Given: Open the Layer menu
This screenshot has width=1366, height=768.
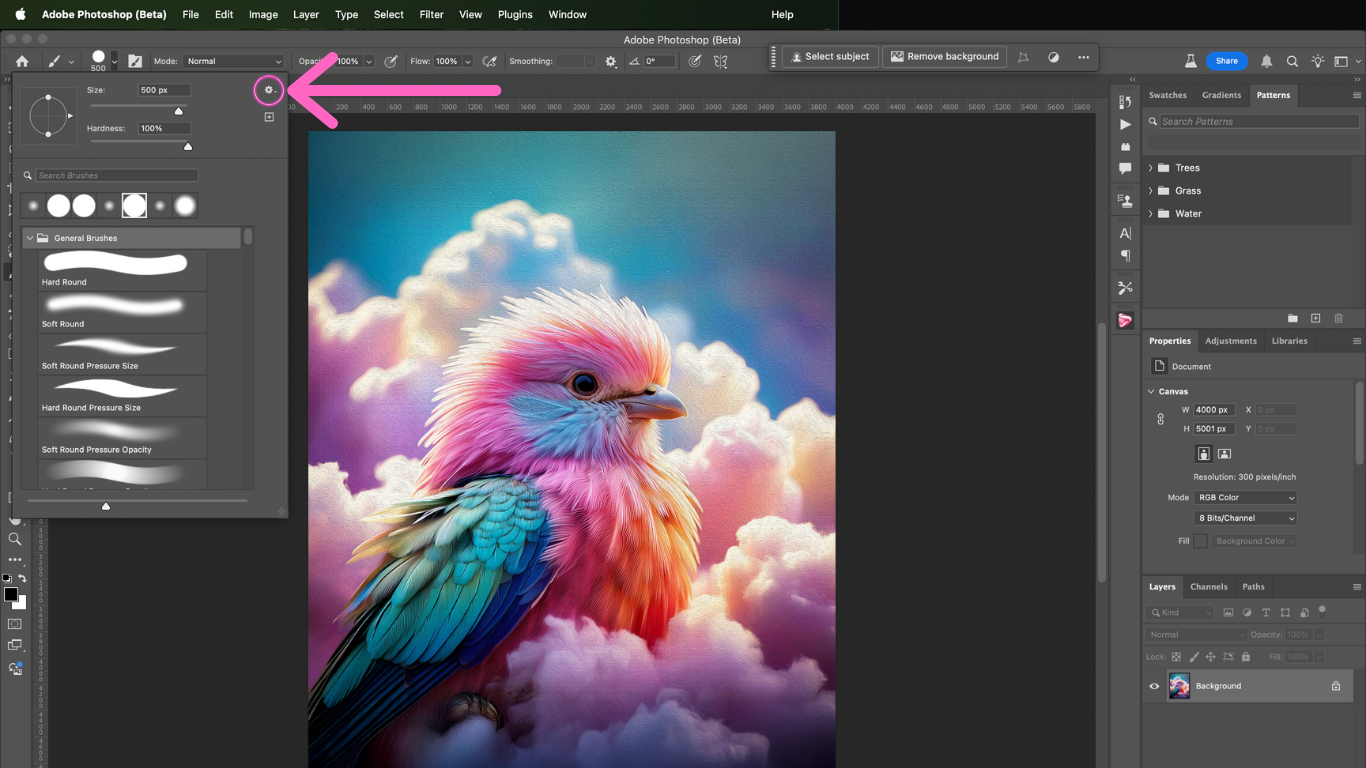Looking at the screenshot, I should pos(306,15).
